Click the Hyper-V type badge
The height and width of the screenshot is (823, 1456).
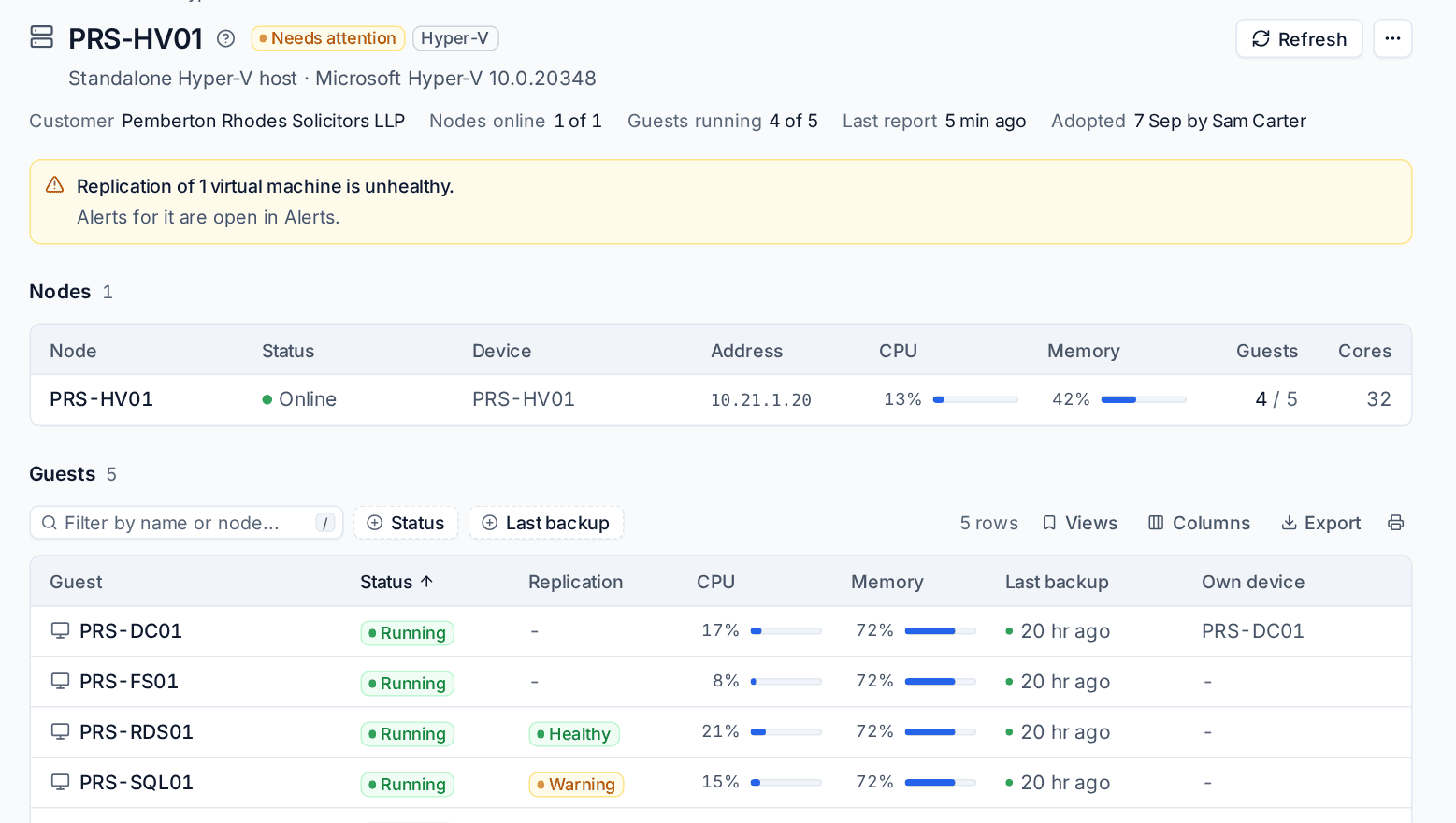tap(455, 38)
